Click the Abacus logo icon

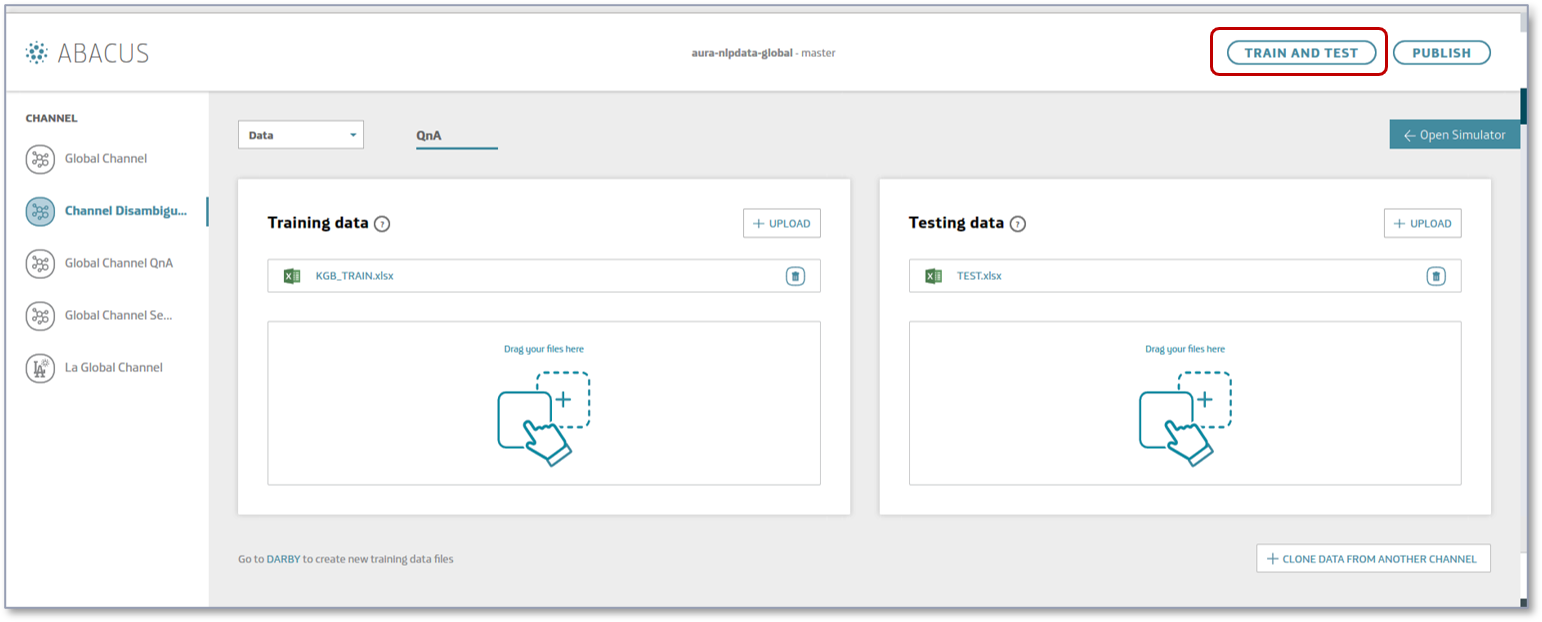tap(36, 53)
